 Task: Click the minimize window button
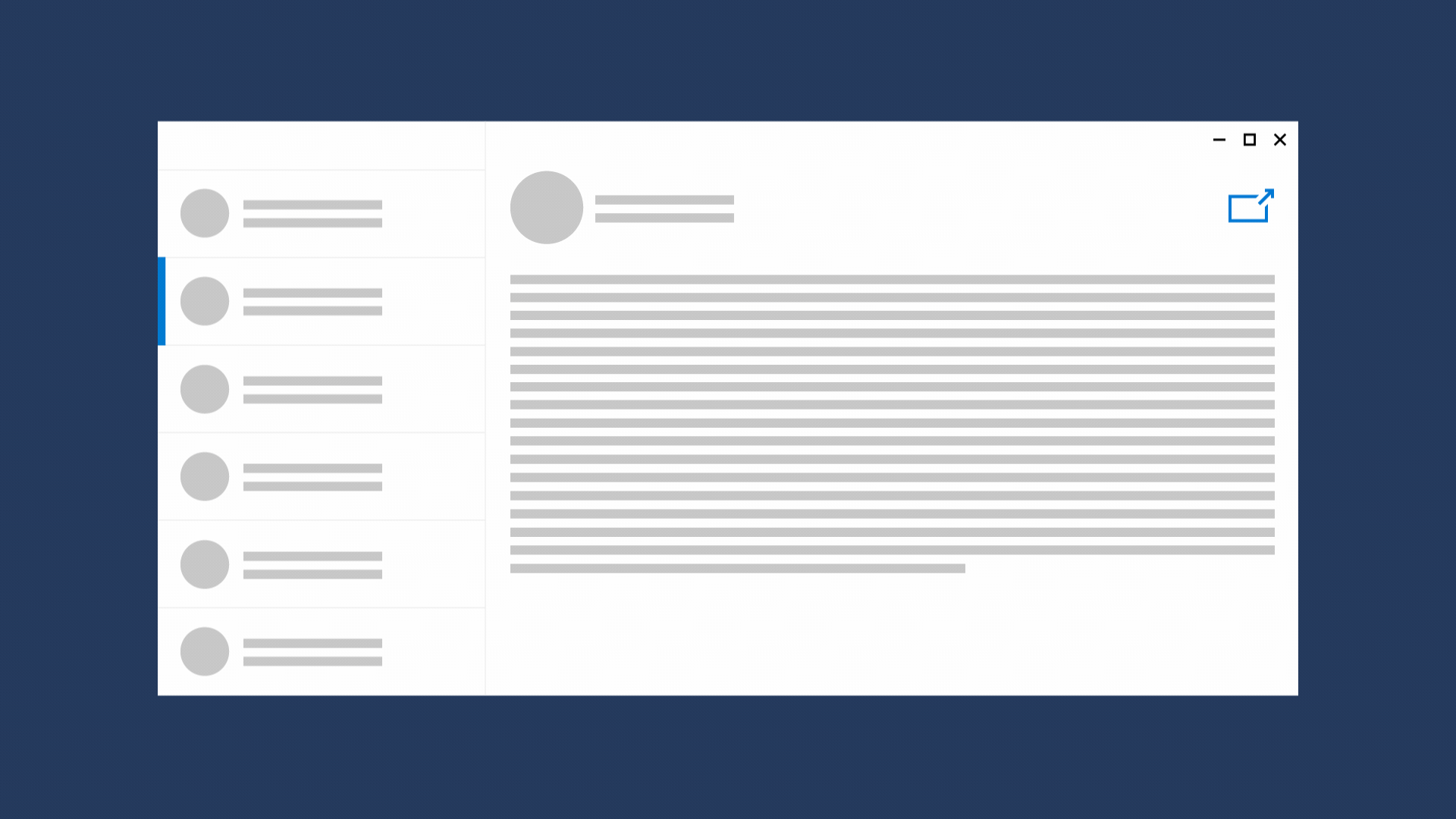pyautogui.click(x=1220, y=139)
